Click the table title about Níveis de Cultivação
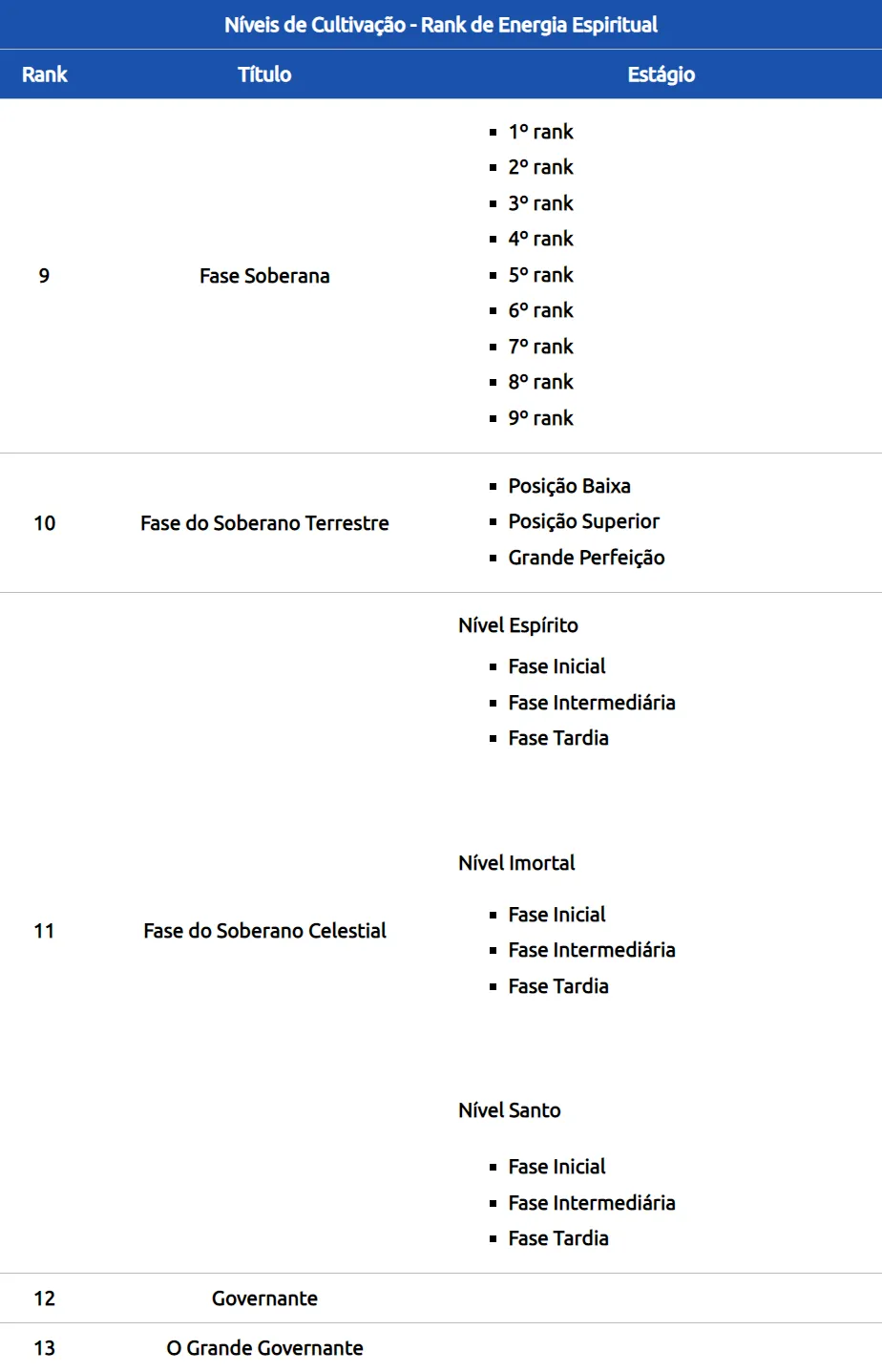This screenshot has height=1372, width=882. point(441,25)
